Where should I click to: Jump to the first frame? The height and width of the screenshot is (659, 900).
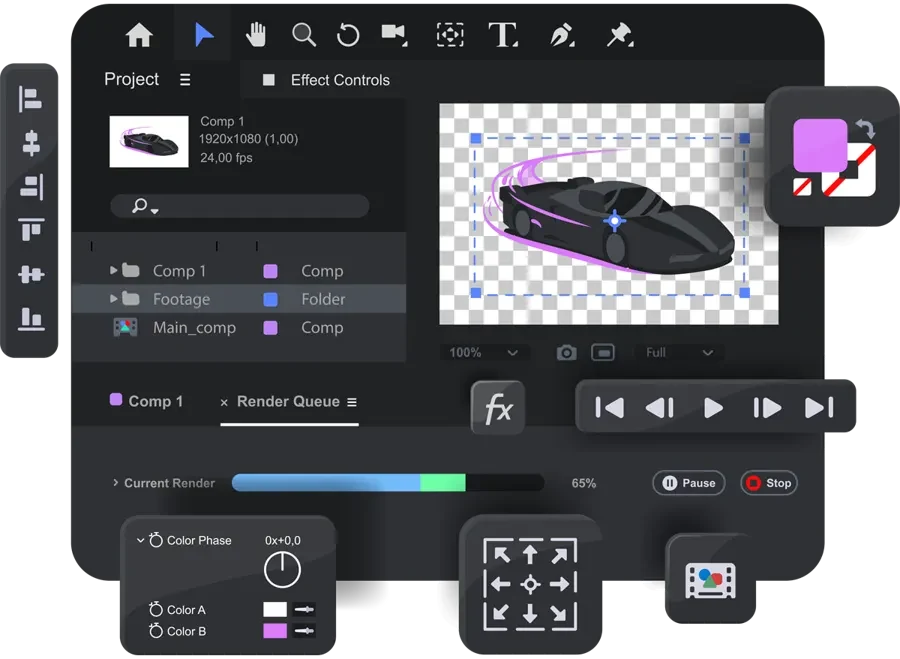[x=609, y=408]
